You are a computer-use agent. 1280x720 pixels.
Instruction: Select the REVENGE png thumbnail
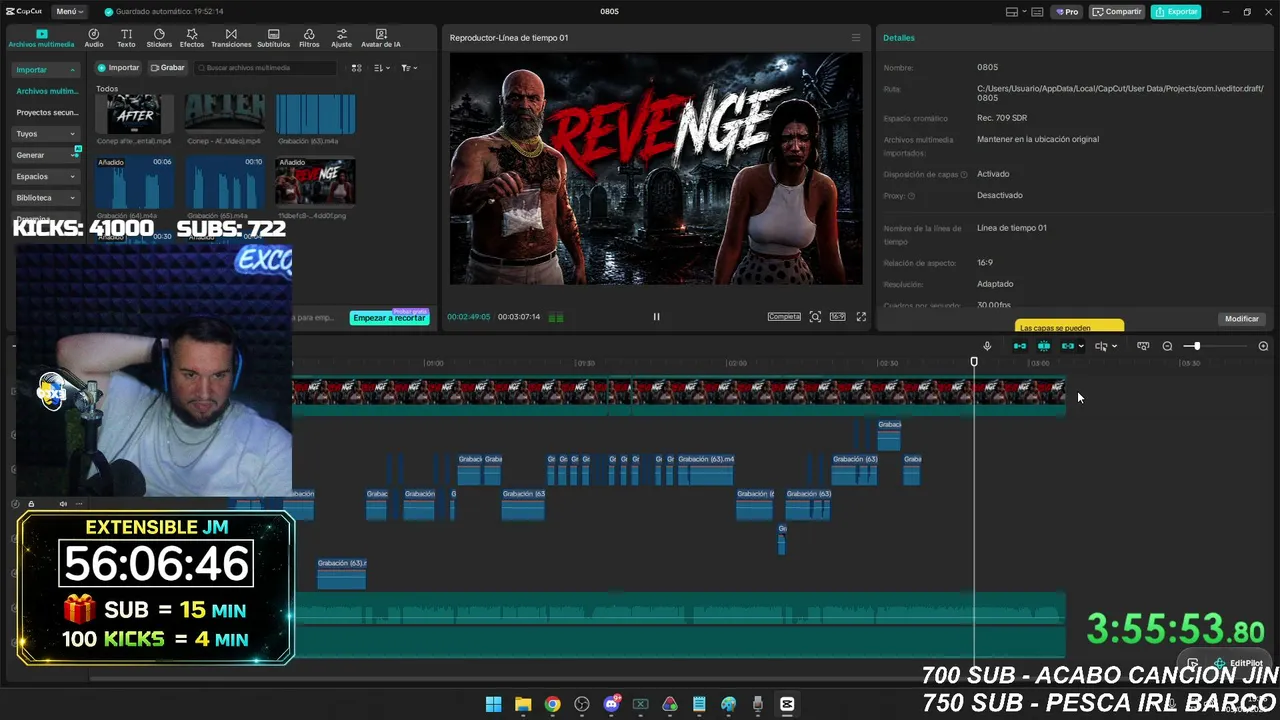click(315, 180)
